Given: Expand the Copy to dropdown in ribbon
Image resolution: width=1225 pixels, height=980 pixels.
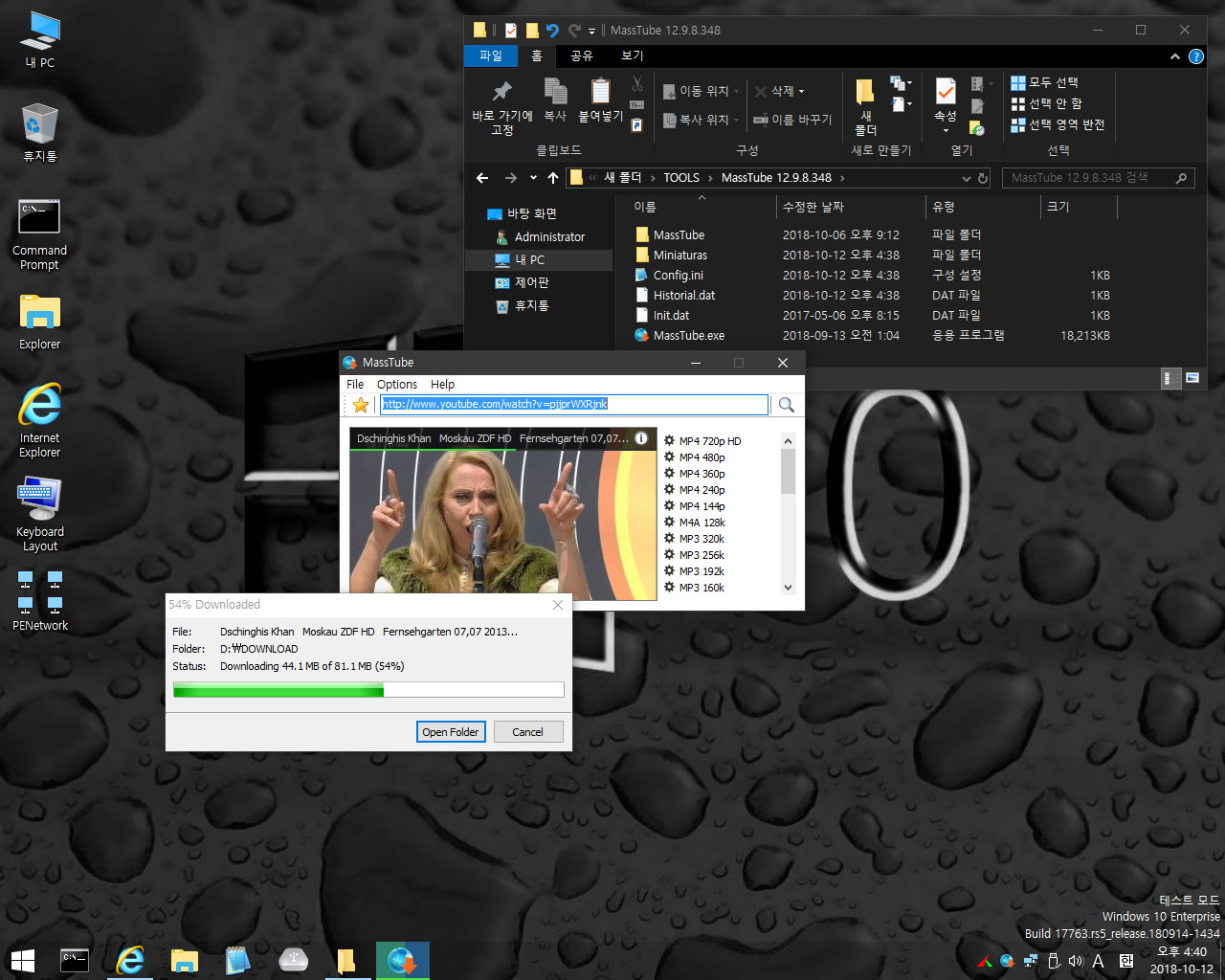Looking at the screenshot, I should [736, 121].
